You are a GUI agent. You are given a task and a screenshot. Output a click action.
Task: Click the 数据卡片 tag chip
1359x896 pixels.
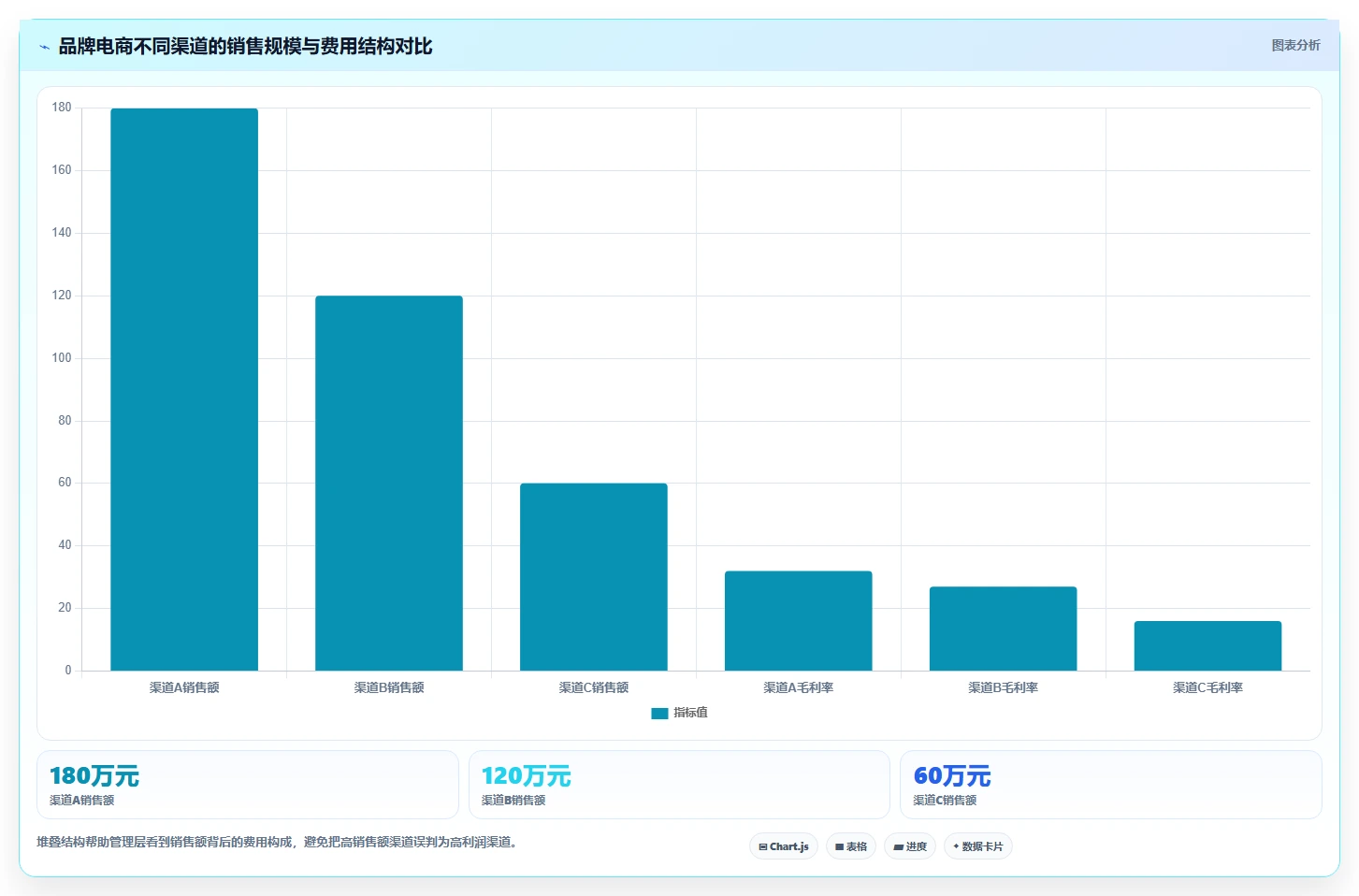point(978,846)
